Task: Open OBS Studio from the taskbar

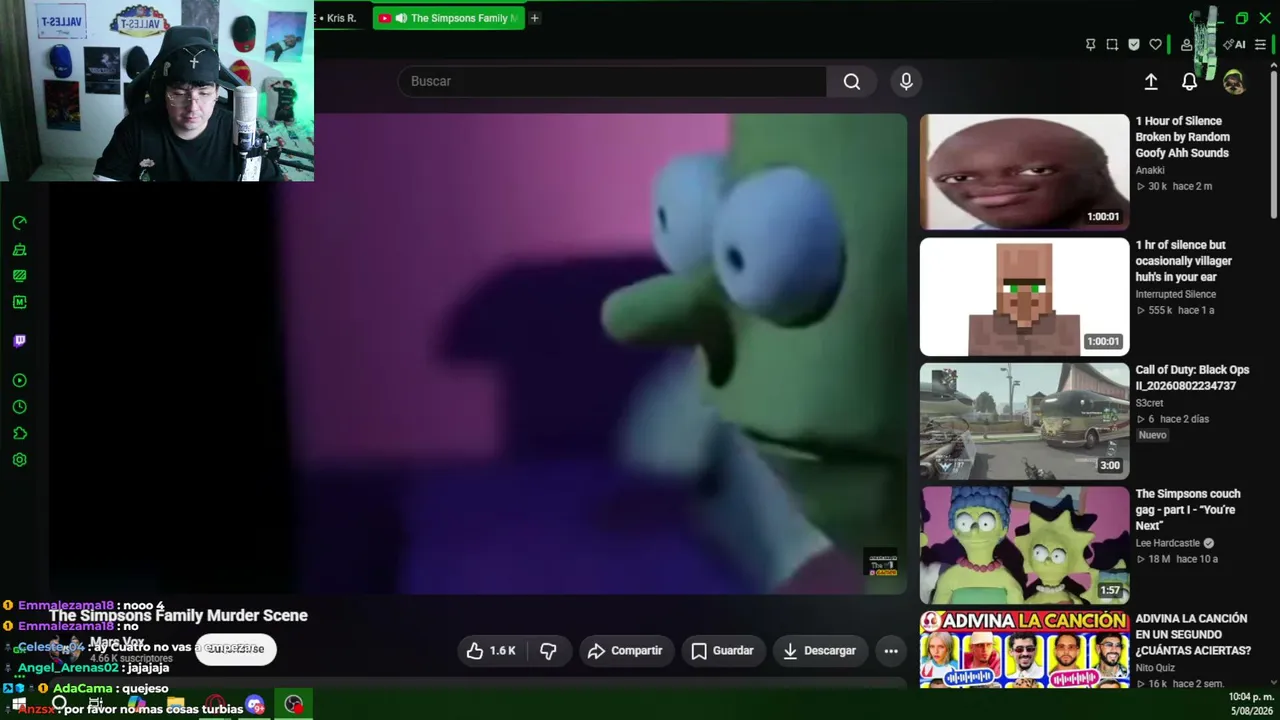Action: 294,705
